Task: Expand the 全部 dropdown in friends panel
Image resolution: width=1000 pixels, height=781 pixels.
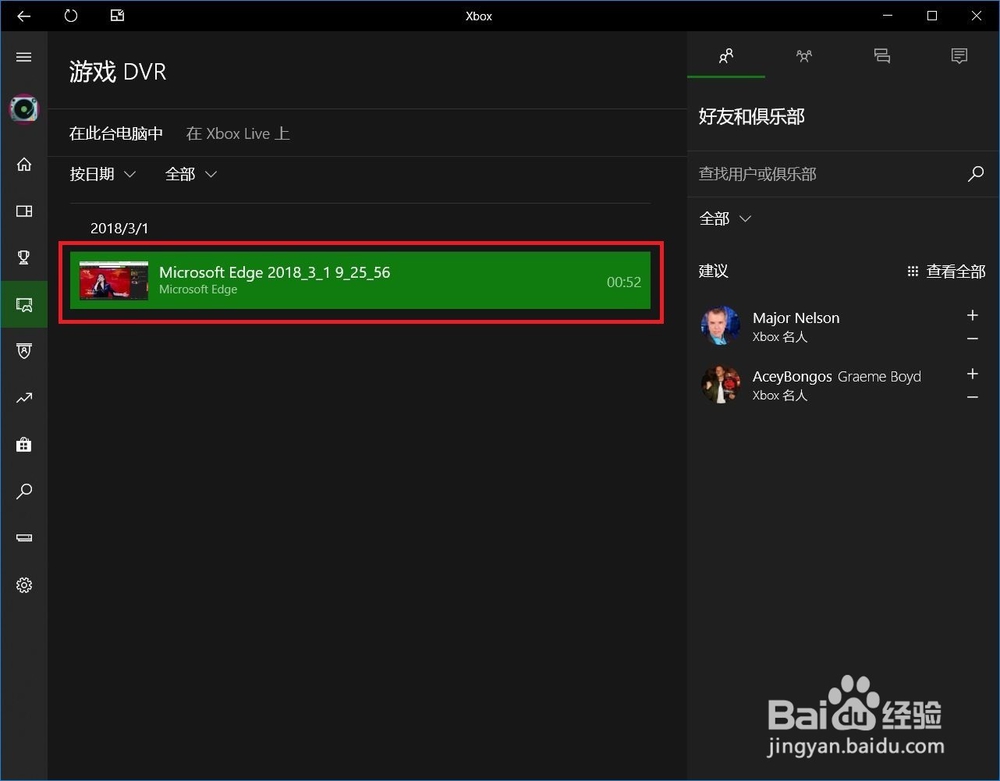Action: tap(725, 219)
